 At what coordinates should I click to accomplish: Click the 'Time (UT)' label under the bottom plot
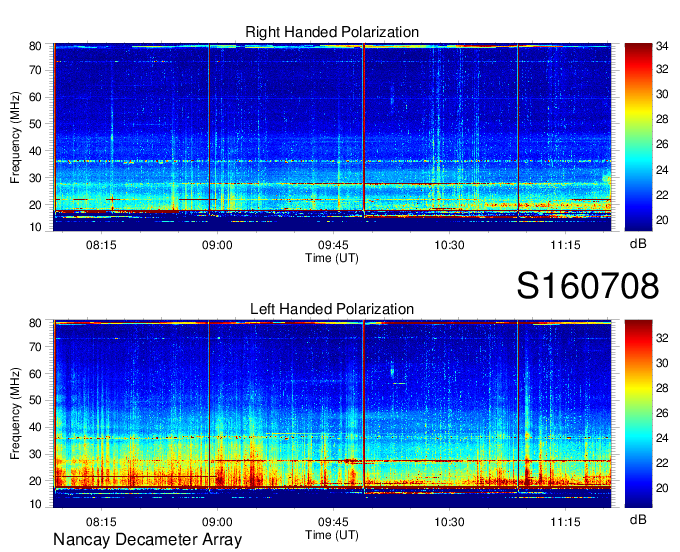332,535
